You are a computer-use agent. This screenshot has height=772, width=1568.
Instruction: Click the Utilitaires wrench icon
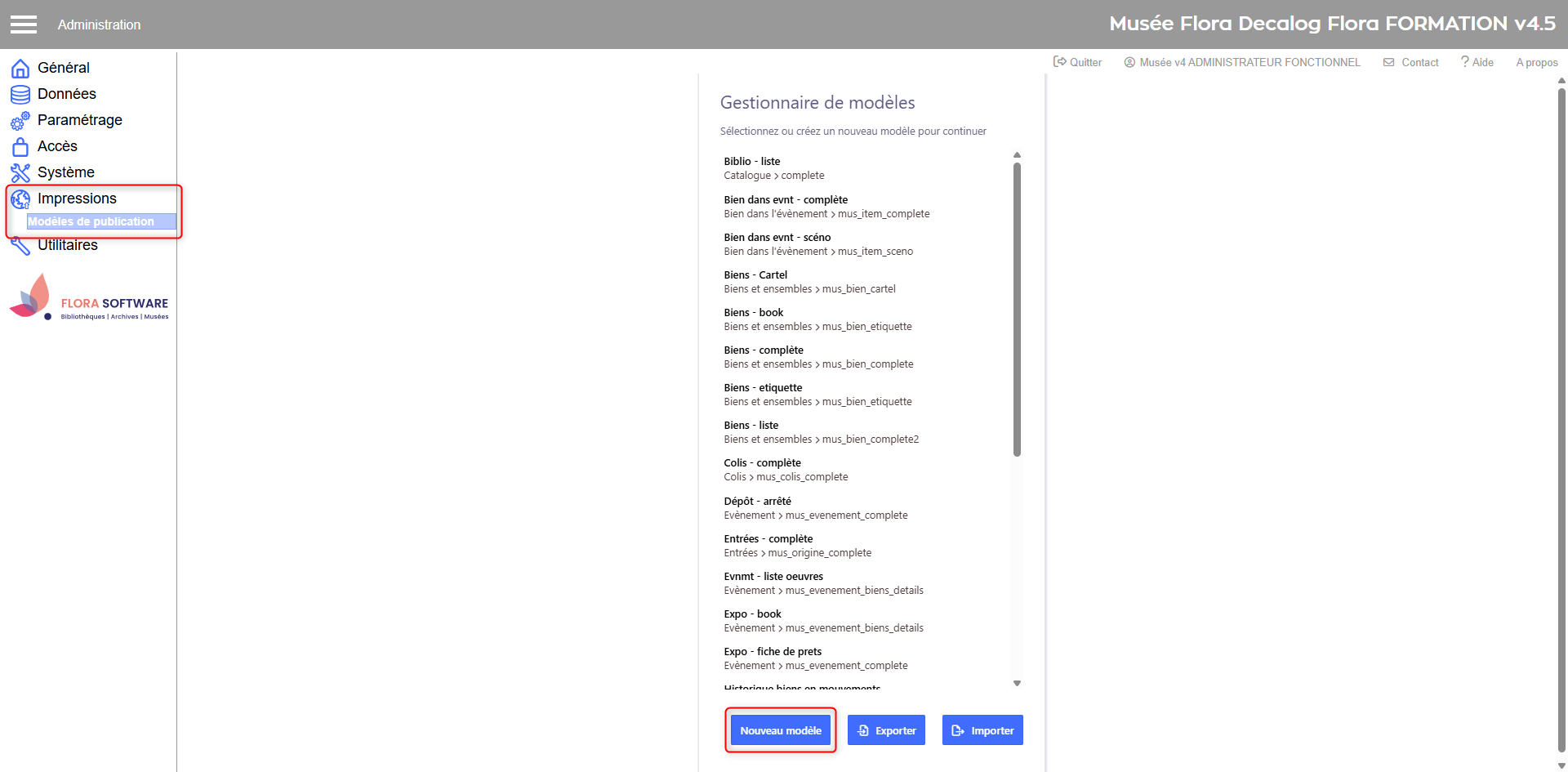click(x=20, y=246)
